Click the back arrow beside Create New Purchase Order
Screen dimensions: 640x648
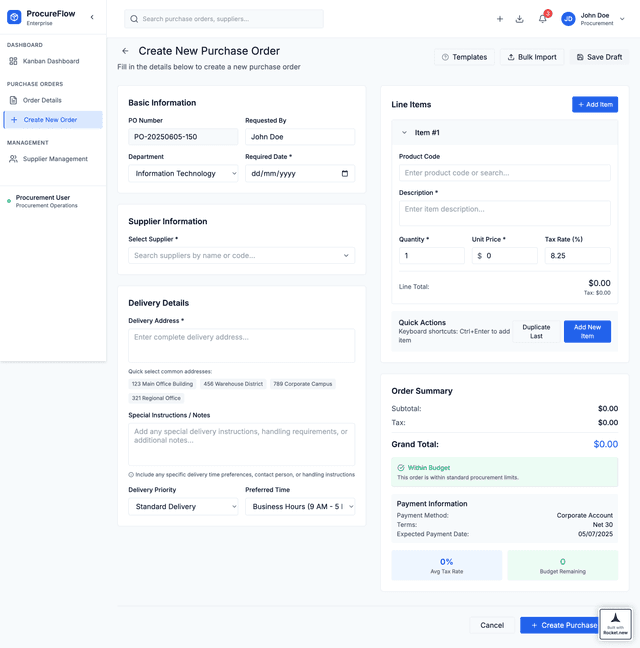click(x=125, y=51)
